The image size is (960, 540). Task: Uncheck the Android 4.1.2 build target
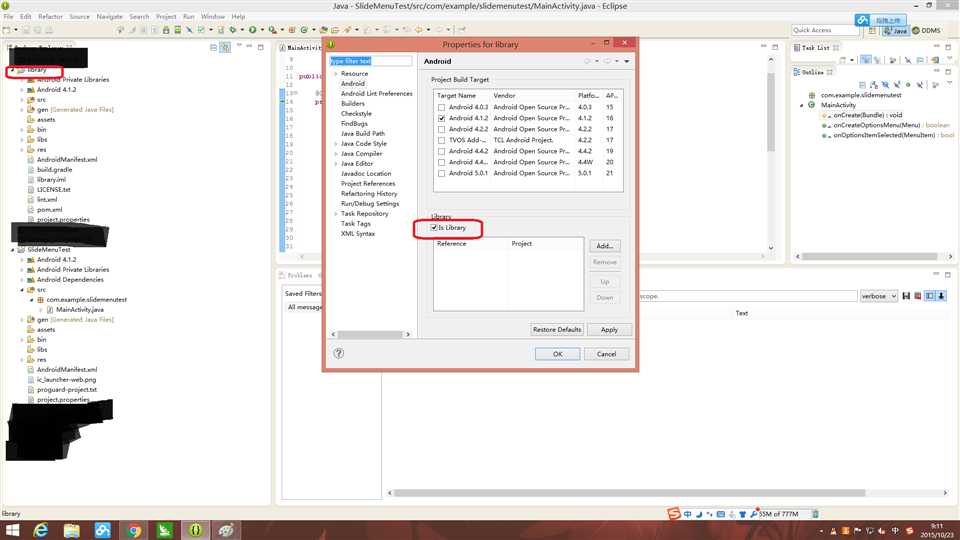click(441, 118)
